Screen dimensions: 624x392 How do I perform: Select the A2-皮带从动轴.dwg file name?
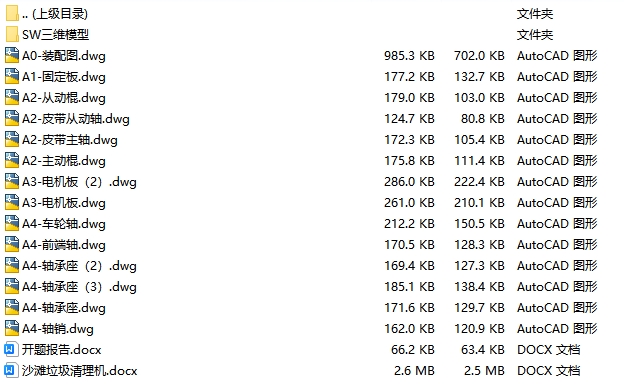click(76, 119)
